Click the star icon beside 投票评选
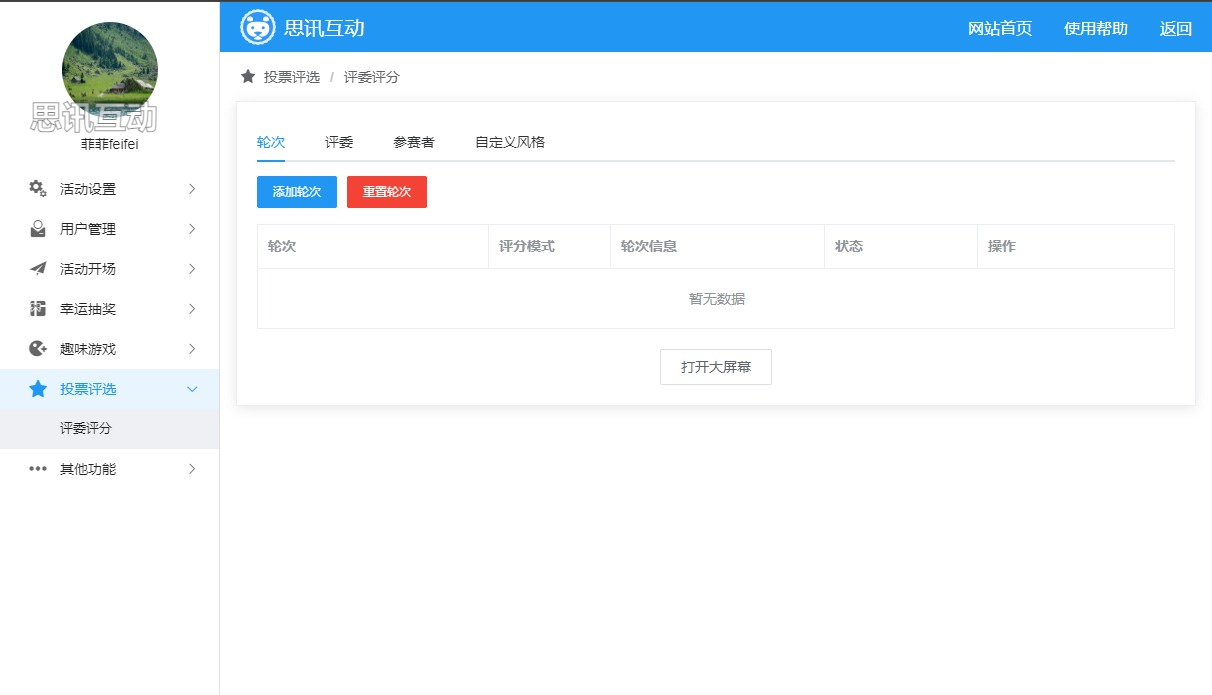 point(38,389)
